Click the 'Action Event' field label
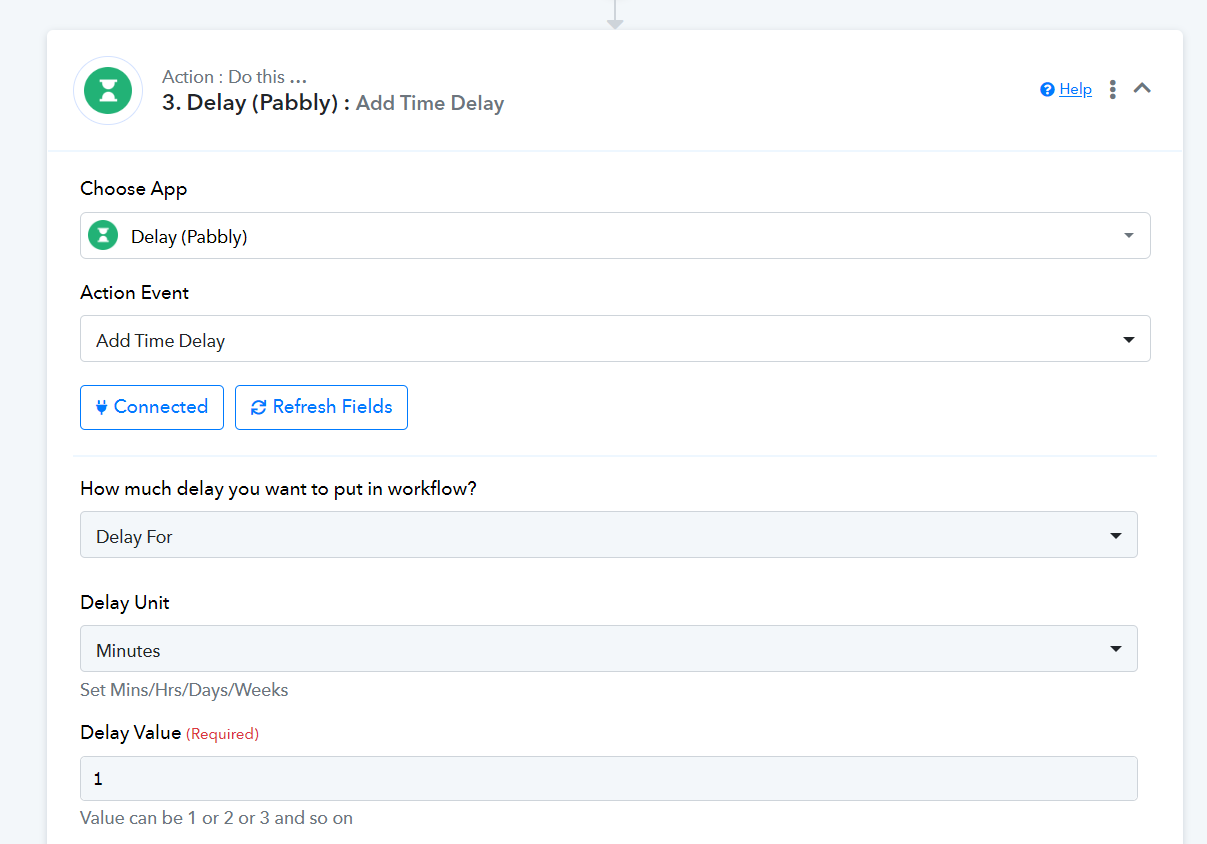 click(135, 293)
